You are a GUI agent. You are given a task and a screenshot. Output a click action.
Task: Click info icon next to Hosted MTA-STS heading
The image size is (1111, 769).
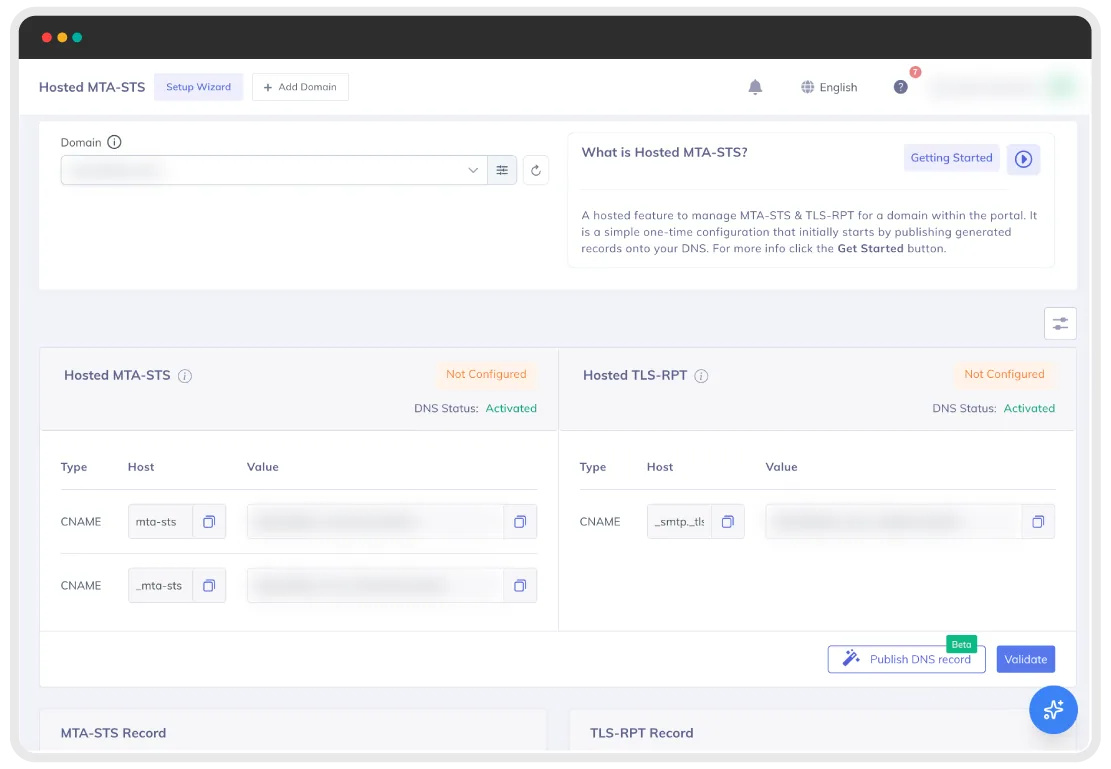(185, 376)
